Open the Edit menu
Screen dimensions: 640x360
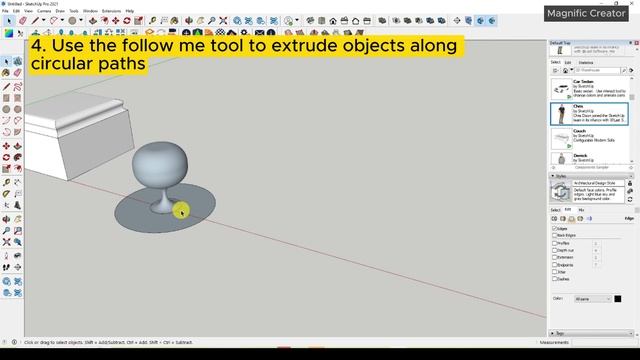pyautogui.click(x=16, y=11)
